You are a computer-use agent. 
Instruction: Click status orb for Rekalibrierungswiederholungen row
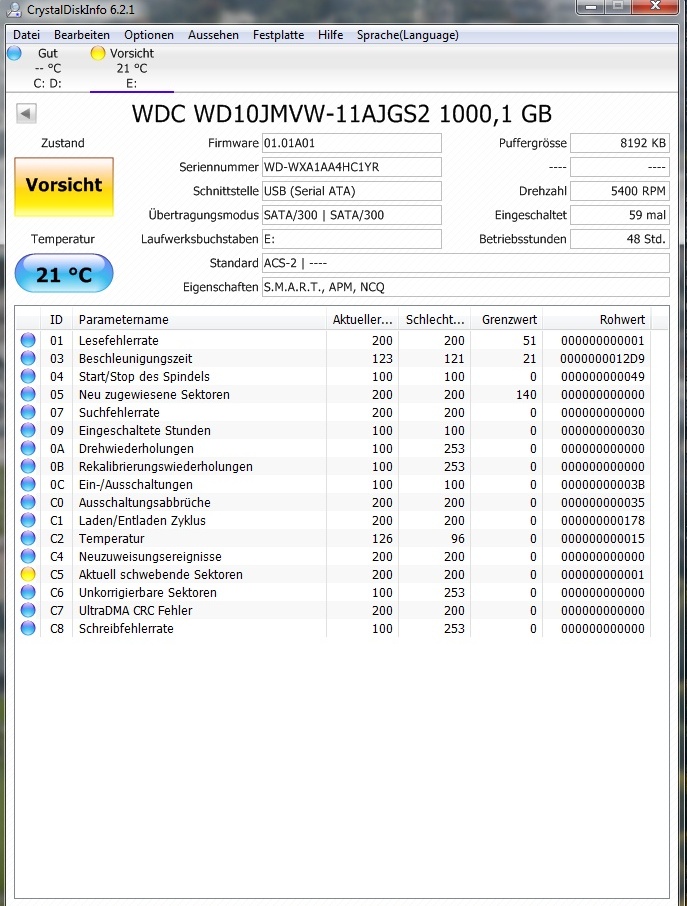[28, 466]
